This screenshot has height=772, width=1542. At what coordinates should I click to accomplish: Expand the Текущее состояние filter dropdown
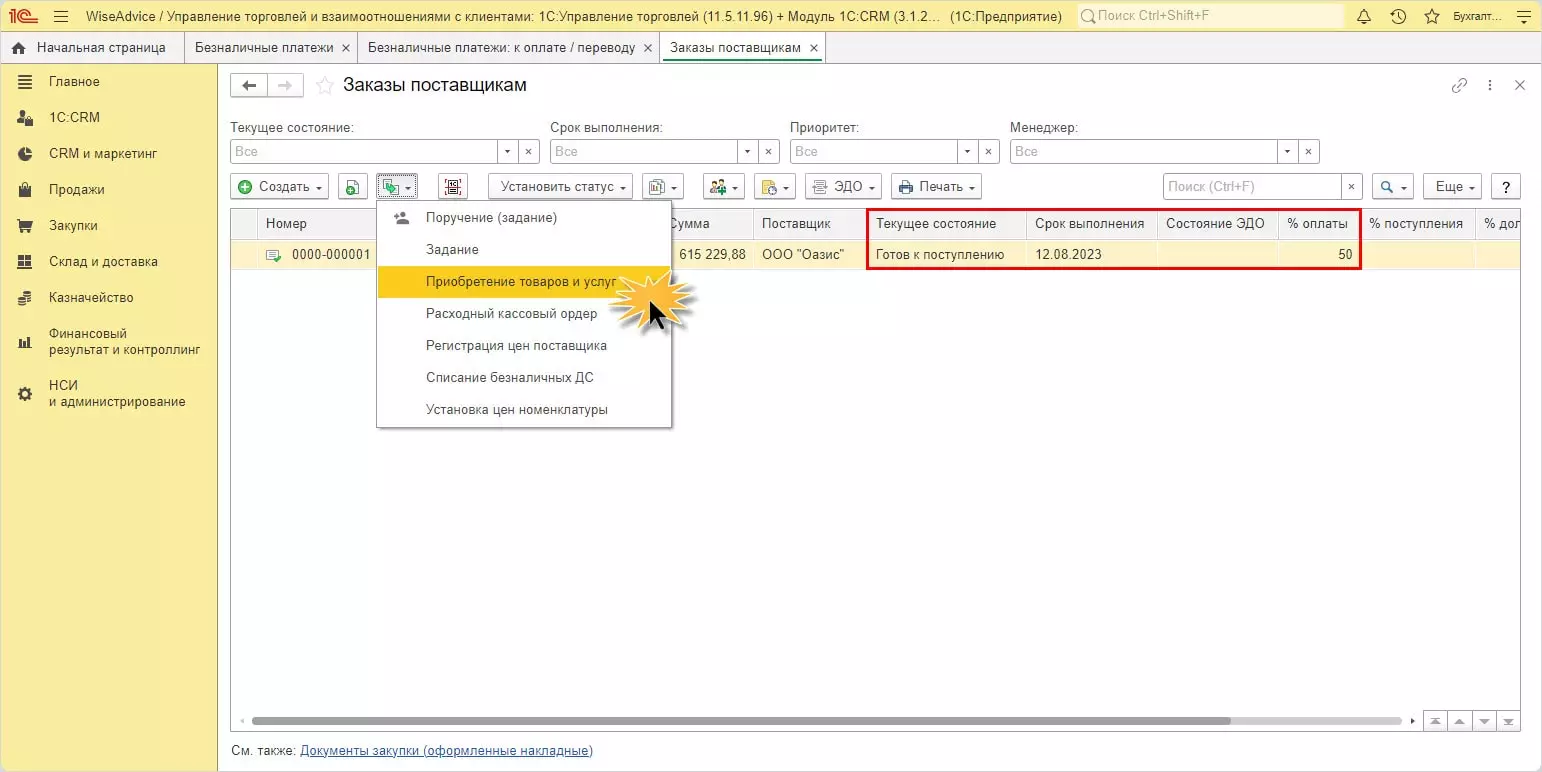[508, 152]
